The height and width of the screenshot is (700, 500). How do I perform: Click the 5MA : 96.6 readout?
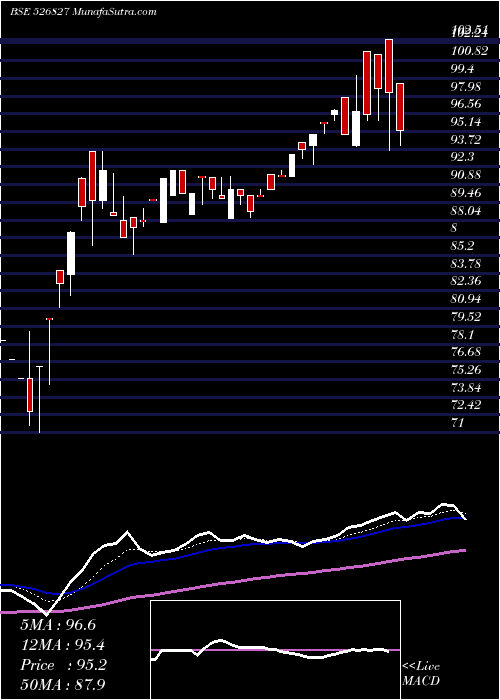pos(58,625)
